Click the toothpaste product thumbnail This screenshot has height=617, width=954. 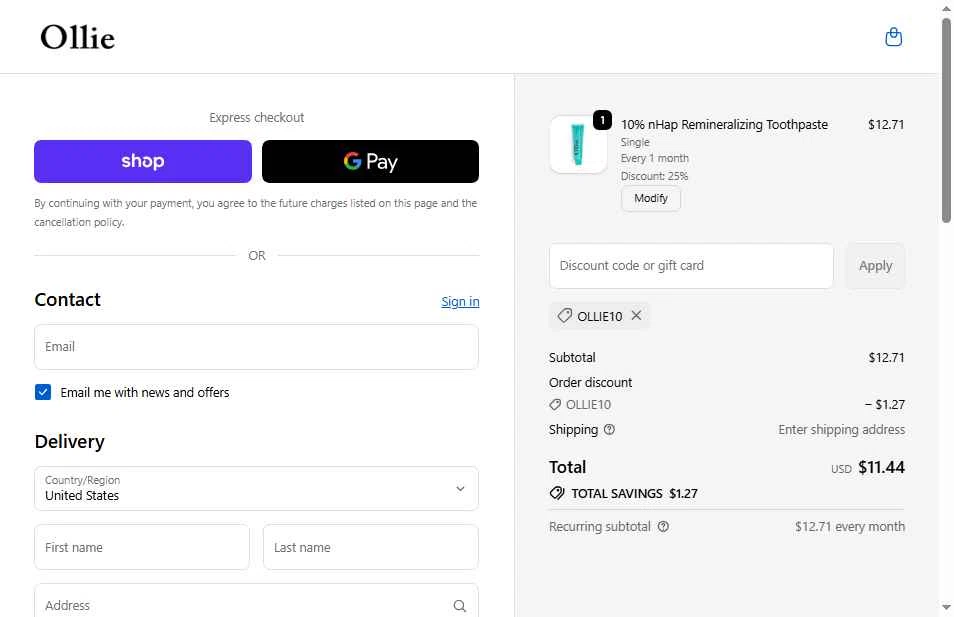tap(578, 144)
